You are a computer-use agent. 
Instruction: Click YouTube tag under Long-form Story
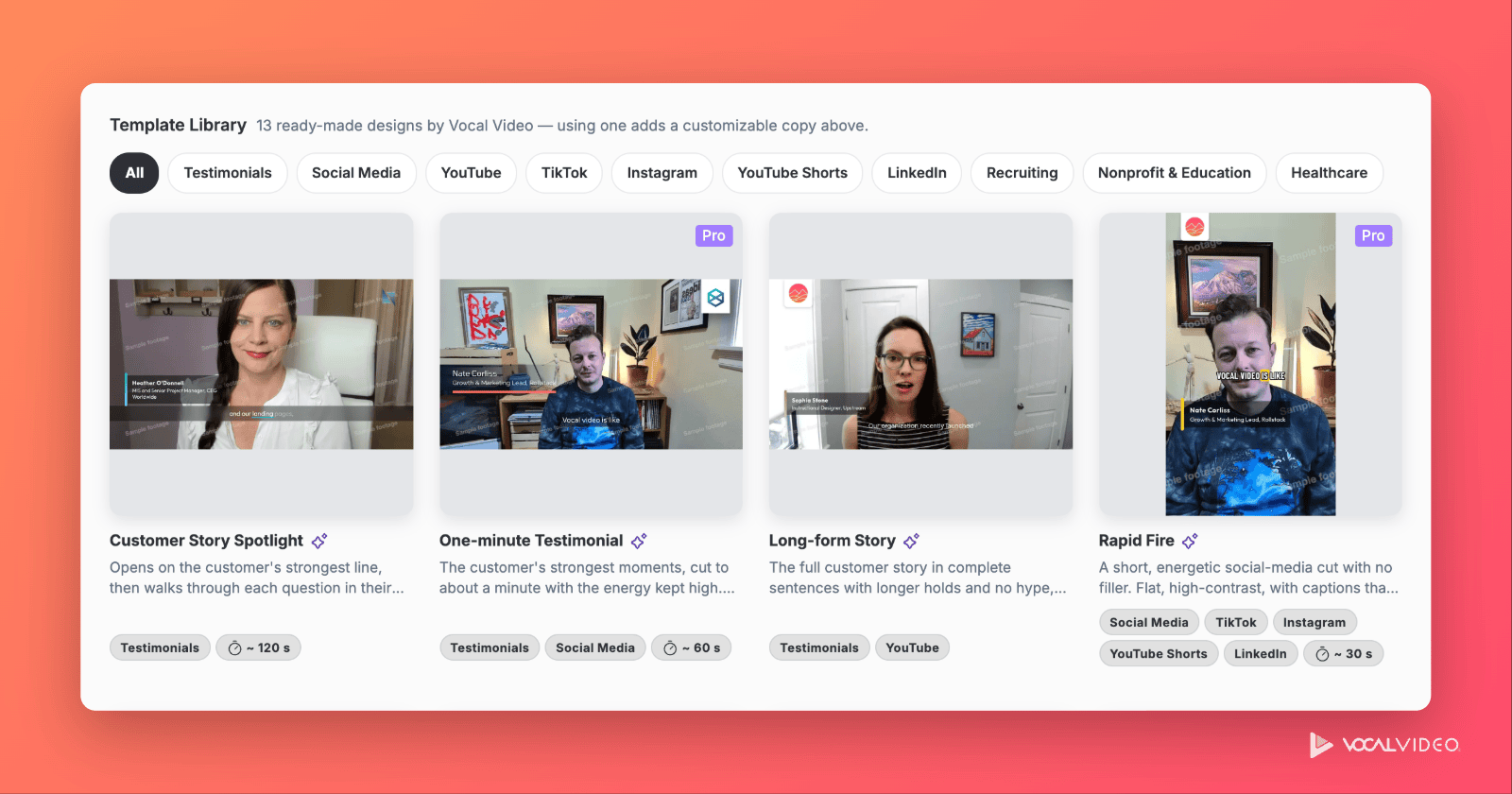coord(913,647)
